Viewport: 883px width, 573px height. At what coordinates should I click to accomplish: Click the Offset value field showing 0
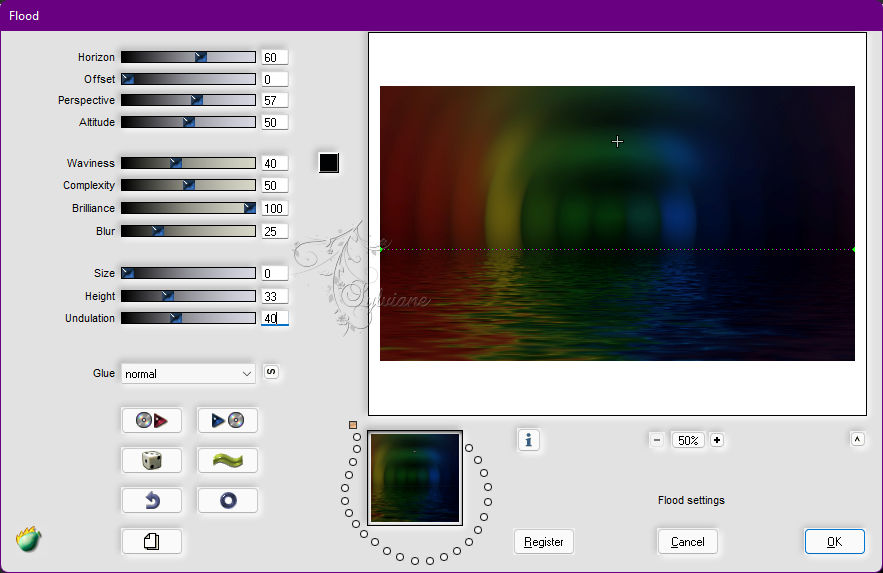tap(275, 79)
